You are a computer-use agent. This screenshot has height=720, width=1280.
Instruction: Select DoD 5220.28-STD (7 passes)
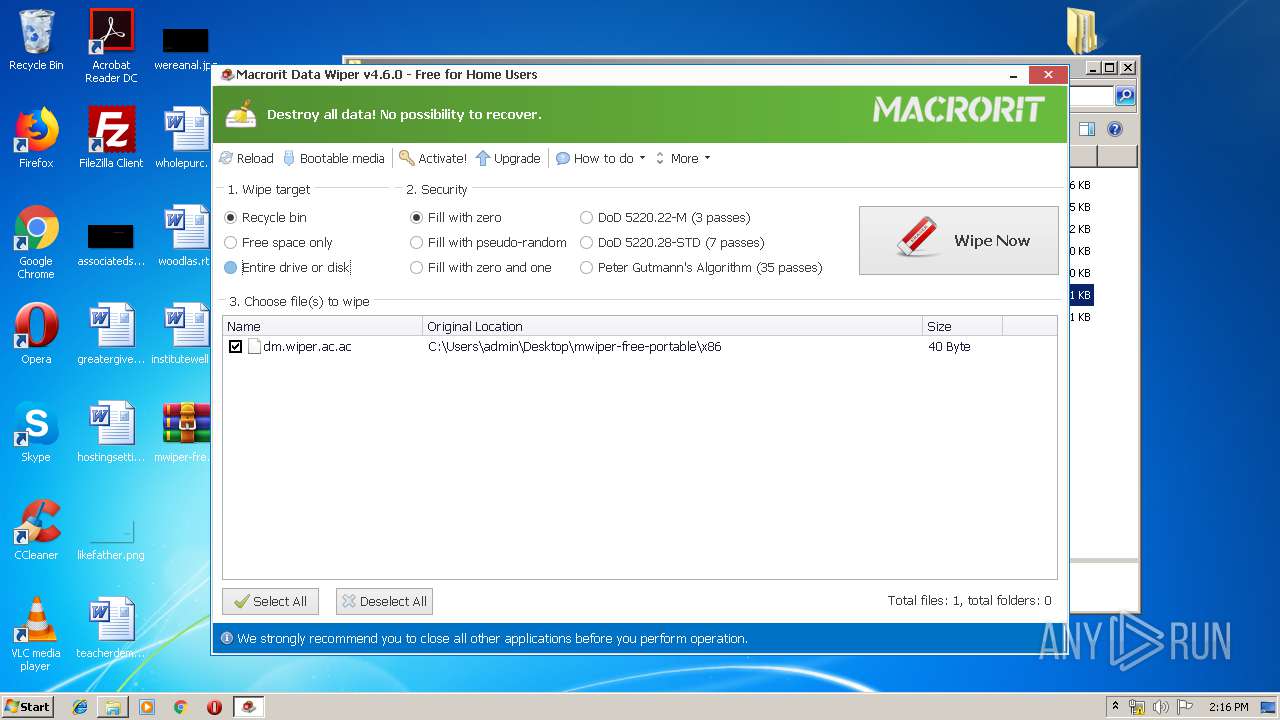pyautogui.click(x=672, y=242)
